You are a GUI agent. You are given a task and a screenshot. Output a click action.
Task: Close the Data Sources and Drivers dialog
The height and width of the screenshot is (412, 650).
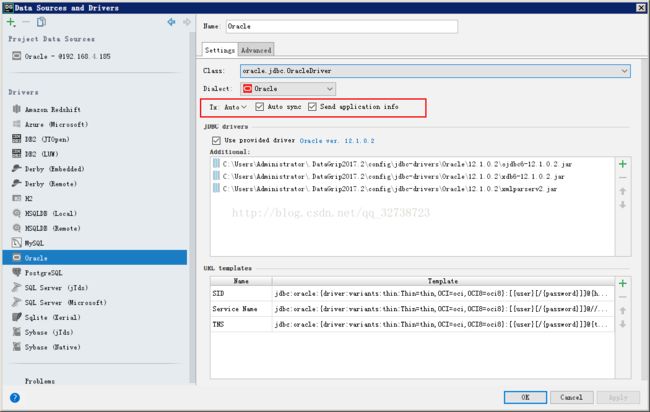pyautogui.click(x=641, y=7)
